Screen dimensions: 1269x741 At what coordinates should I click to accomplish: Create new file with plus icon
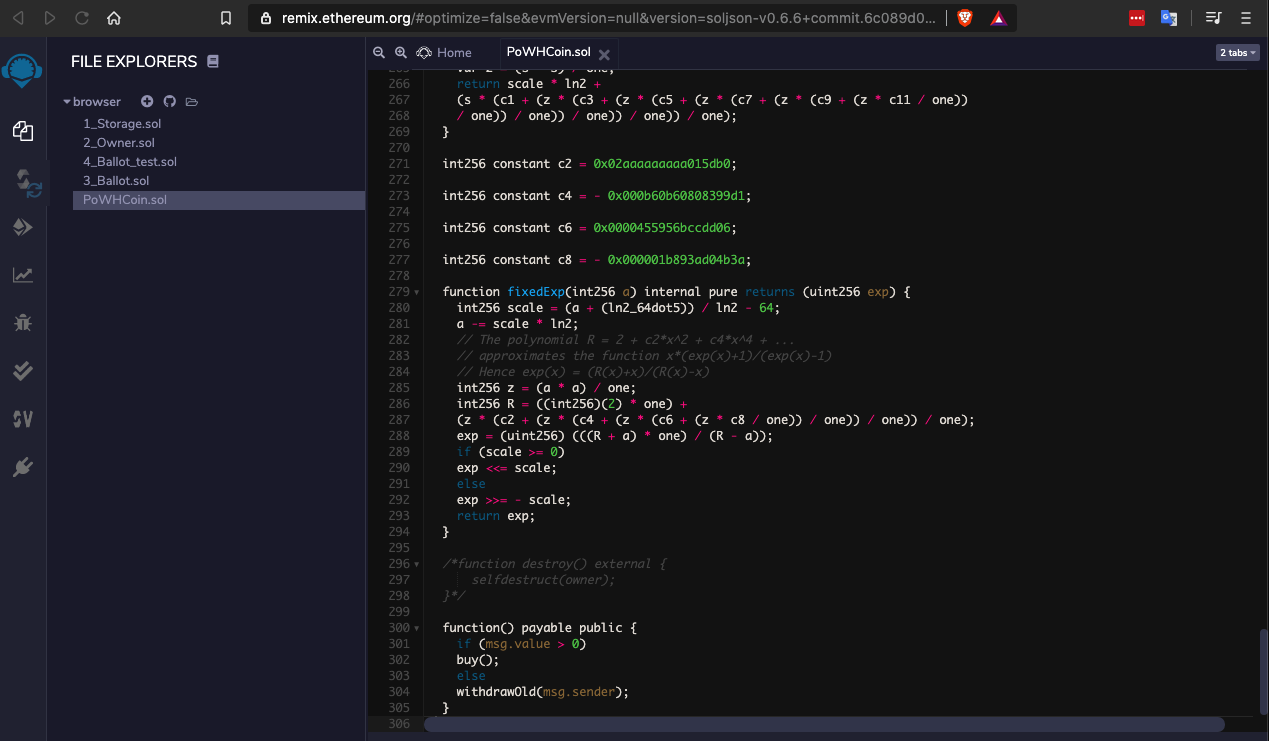147,101
